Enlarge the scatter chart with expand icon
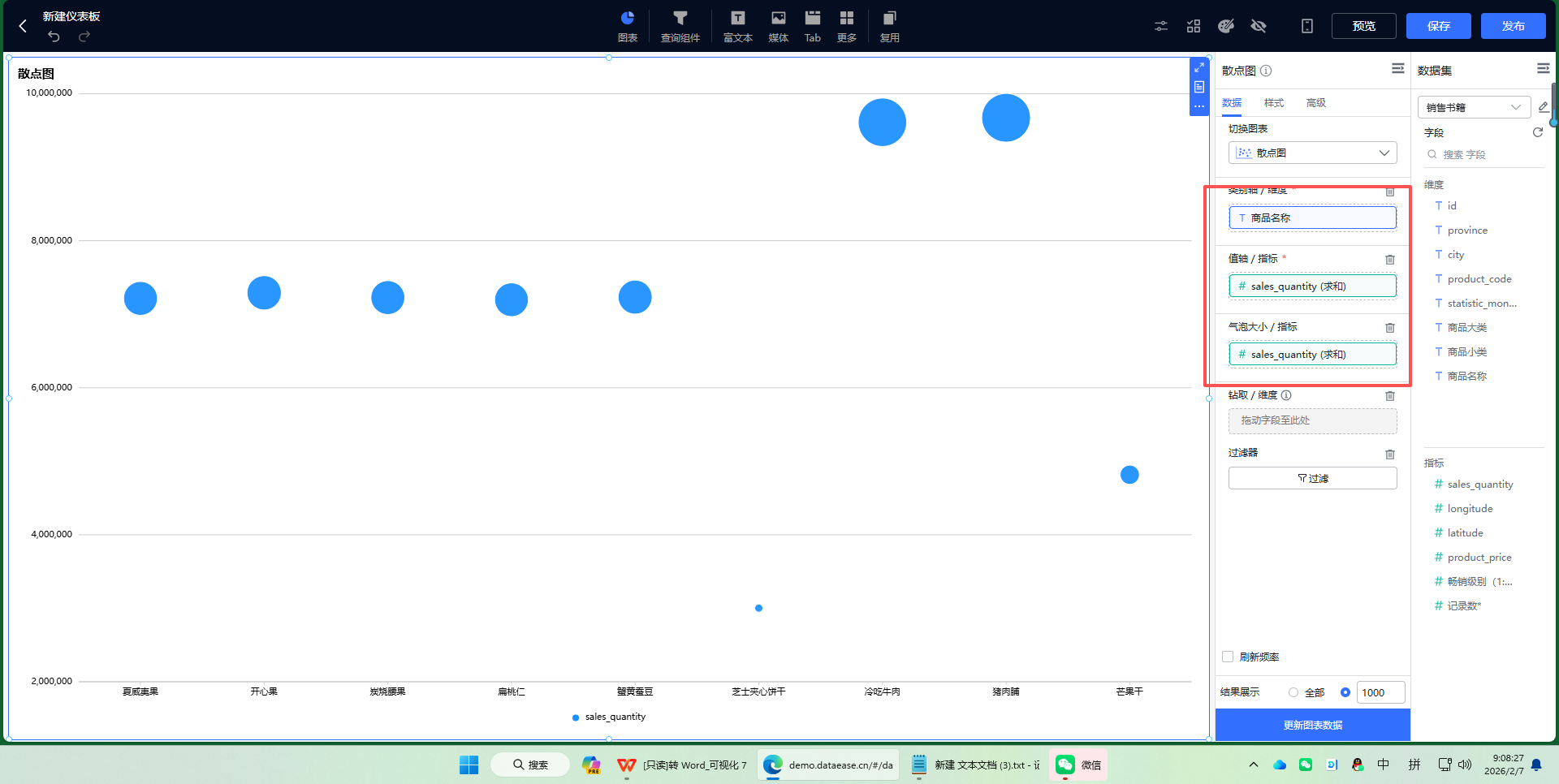The height and width of the screenshot is (784, 1559). click(1199, 67)
